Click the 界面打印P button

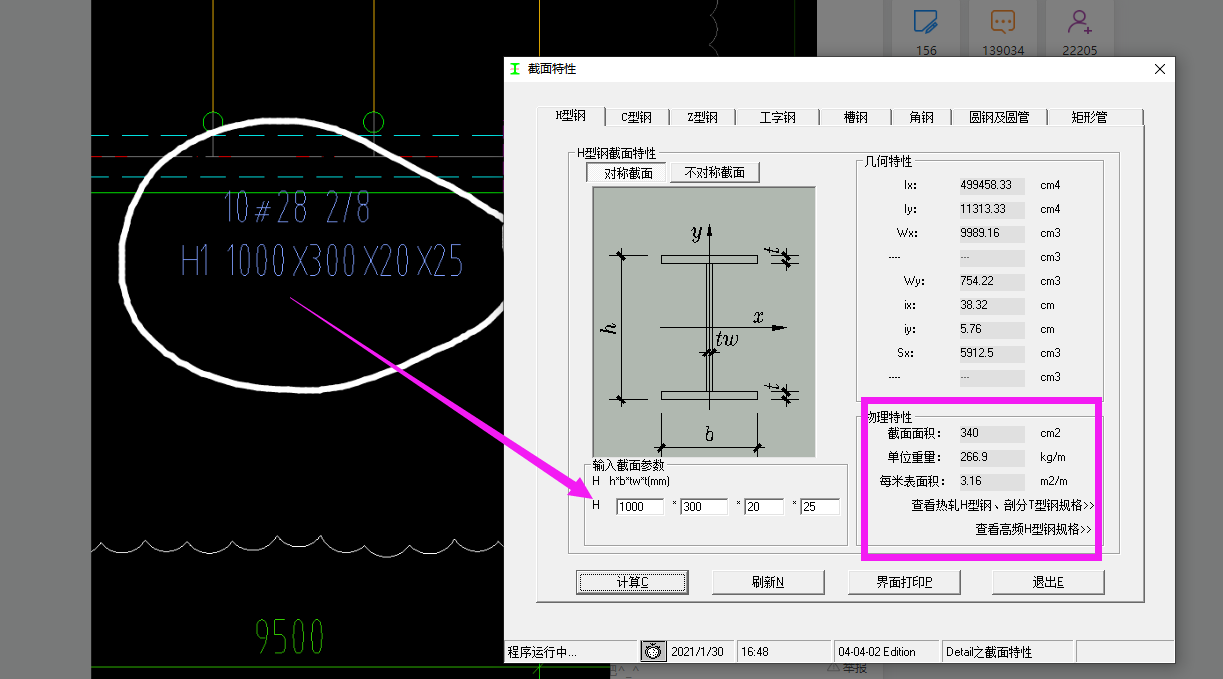[904, 582]
